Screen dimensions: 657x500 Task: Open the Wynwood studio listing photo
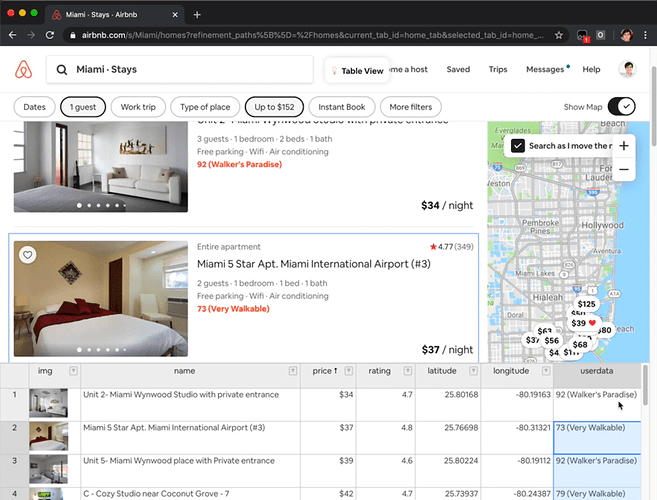coord(101,166)
